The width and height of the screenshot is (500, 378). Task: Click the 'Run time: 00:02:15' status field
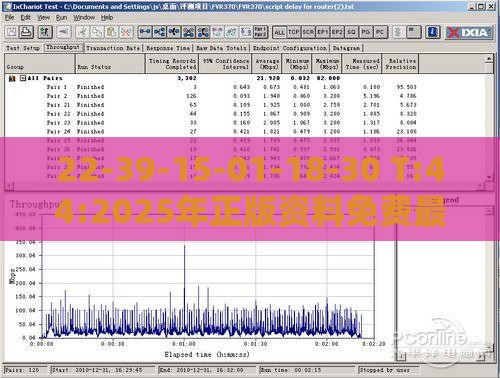click(307, 370)
